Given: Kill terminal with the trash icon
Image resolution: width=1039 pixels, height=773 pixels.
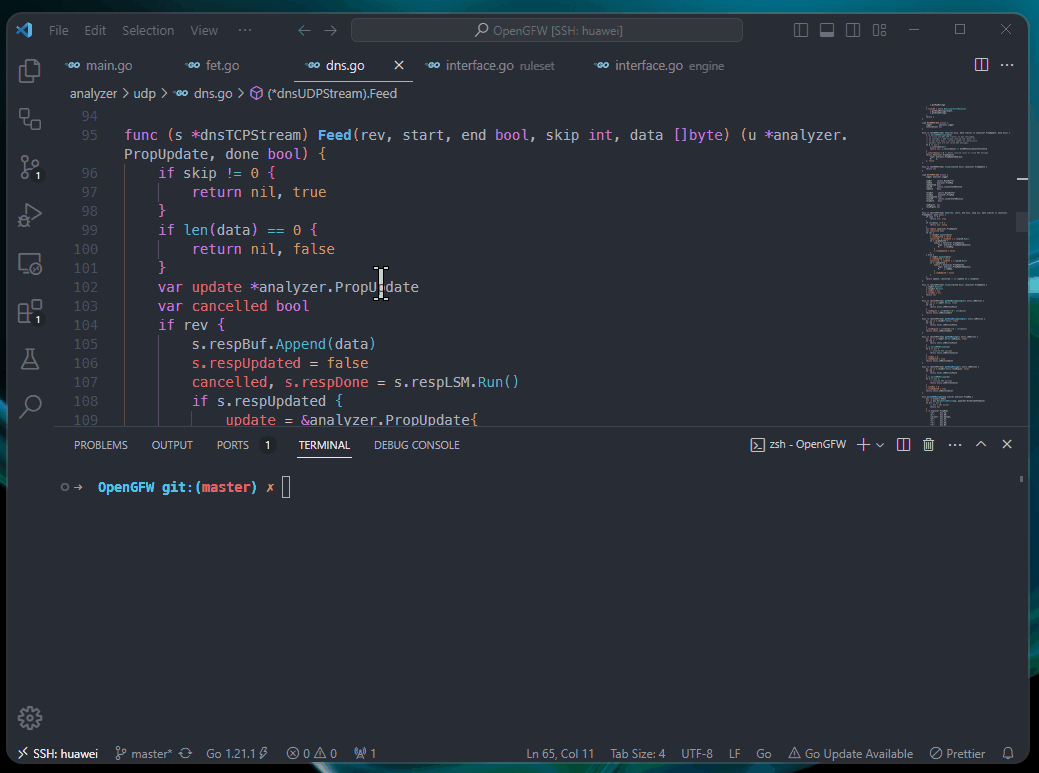Looking at the screenshot, I should (928, 445).
